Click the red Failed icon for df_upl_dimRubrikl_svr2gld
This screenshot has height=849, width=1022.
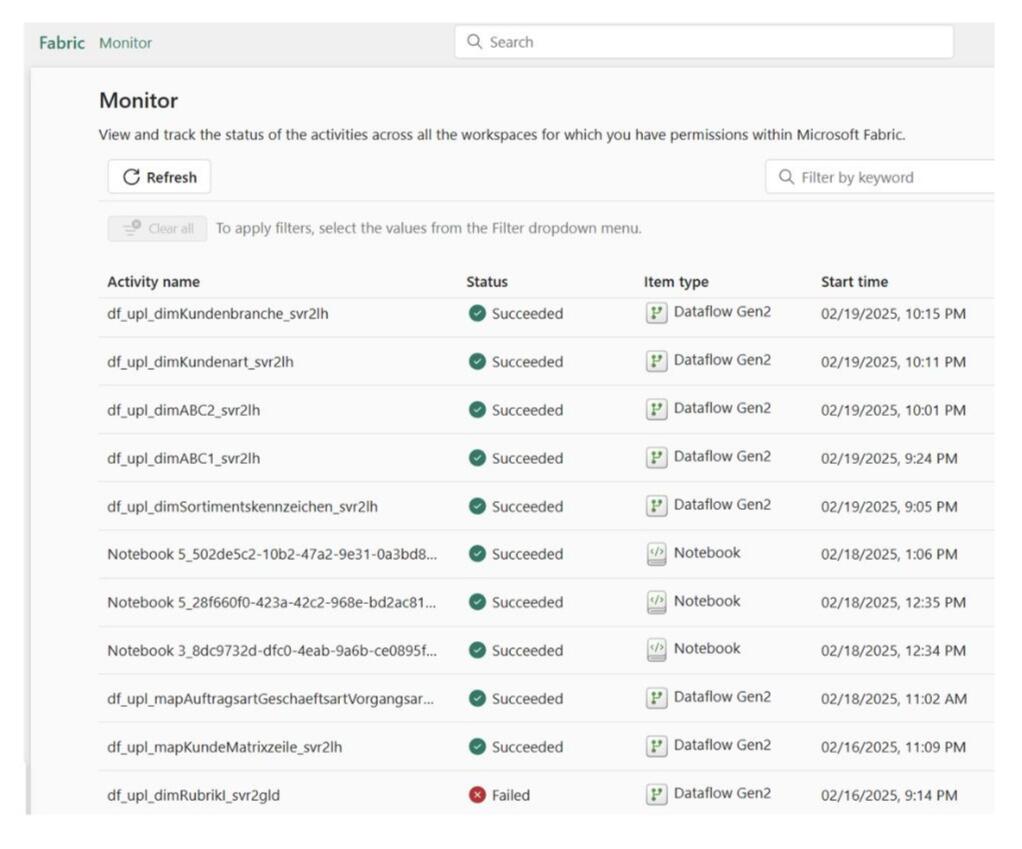point(477,795)
